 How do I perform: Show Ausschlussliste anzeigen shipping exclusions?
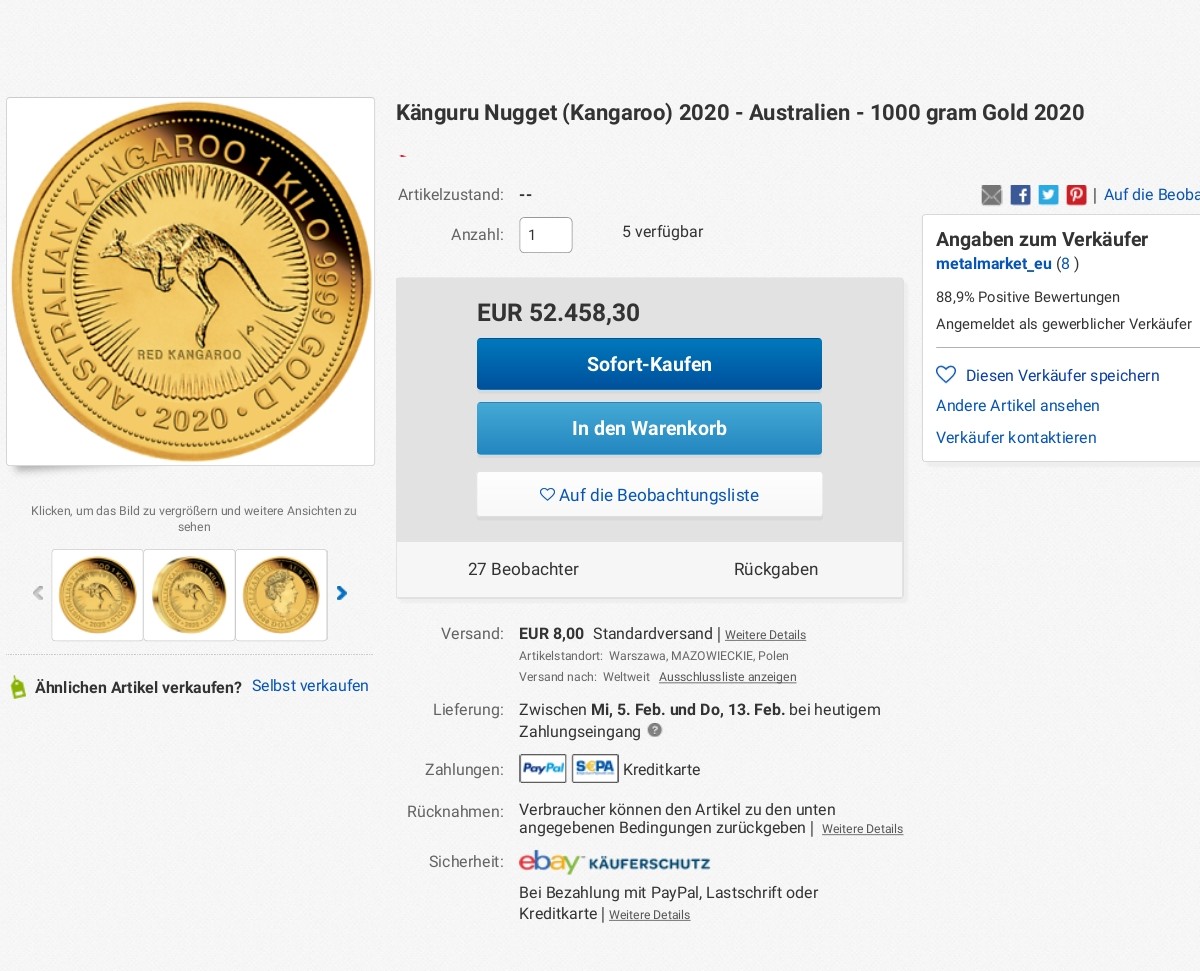tap(728, 677)
